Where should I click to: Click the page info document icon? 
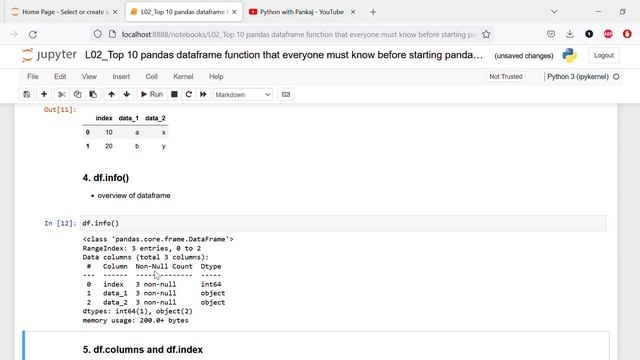tap(112, 34)
